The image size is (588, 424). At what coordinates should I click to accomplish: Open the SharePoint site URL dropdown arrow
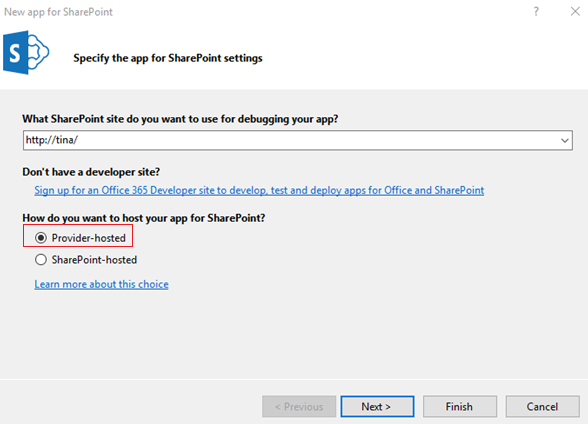tap(564, 141)
